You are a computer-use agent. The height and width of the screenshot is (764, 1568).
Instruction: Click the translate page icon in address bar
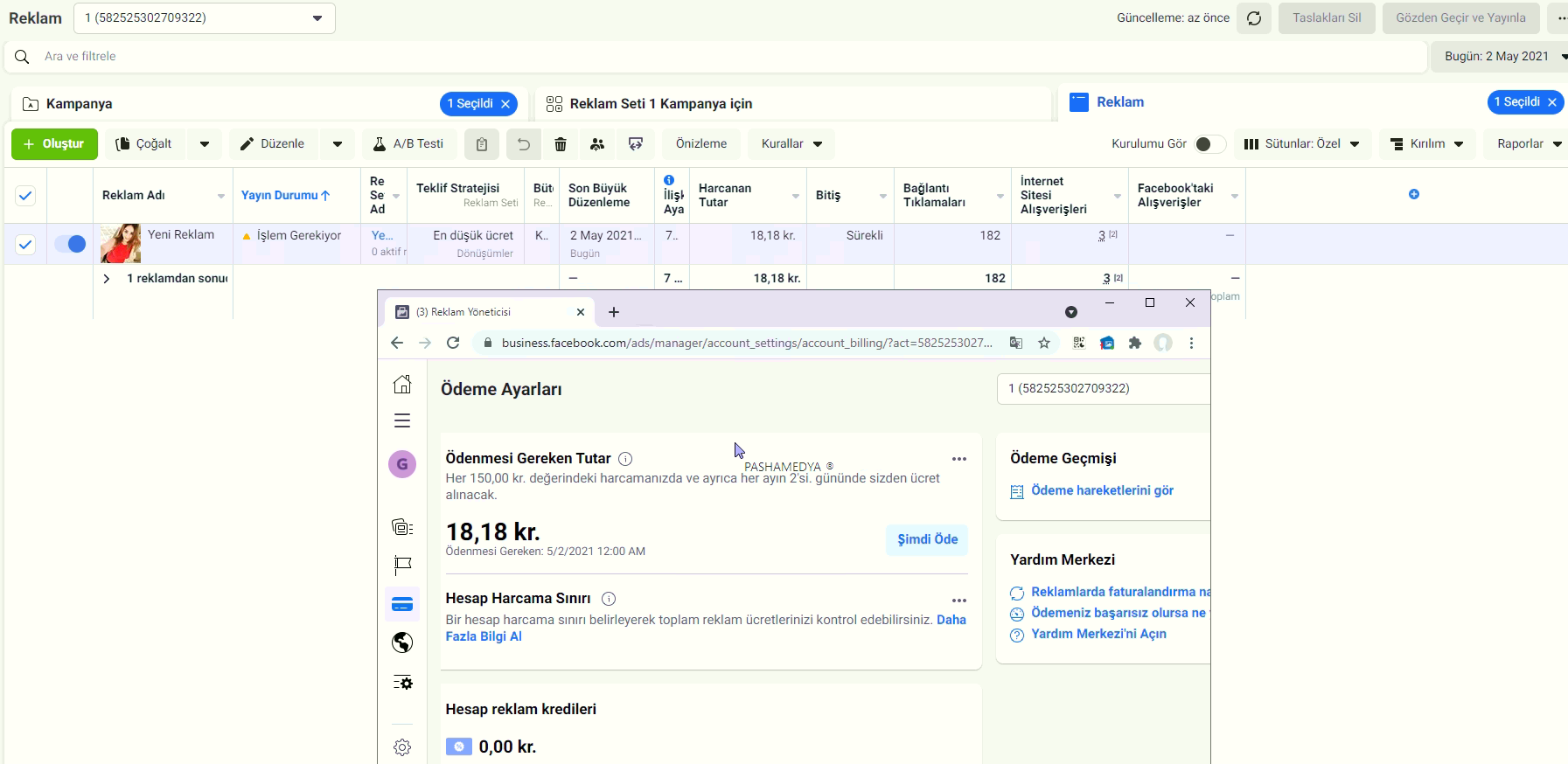pos(1016,343)
